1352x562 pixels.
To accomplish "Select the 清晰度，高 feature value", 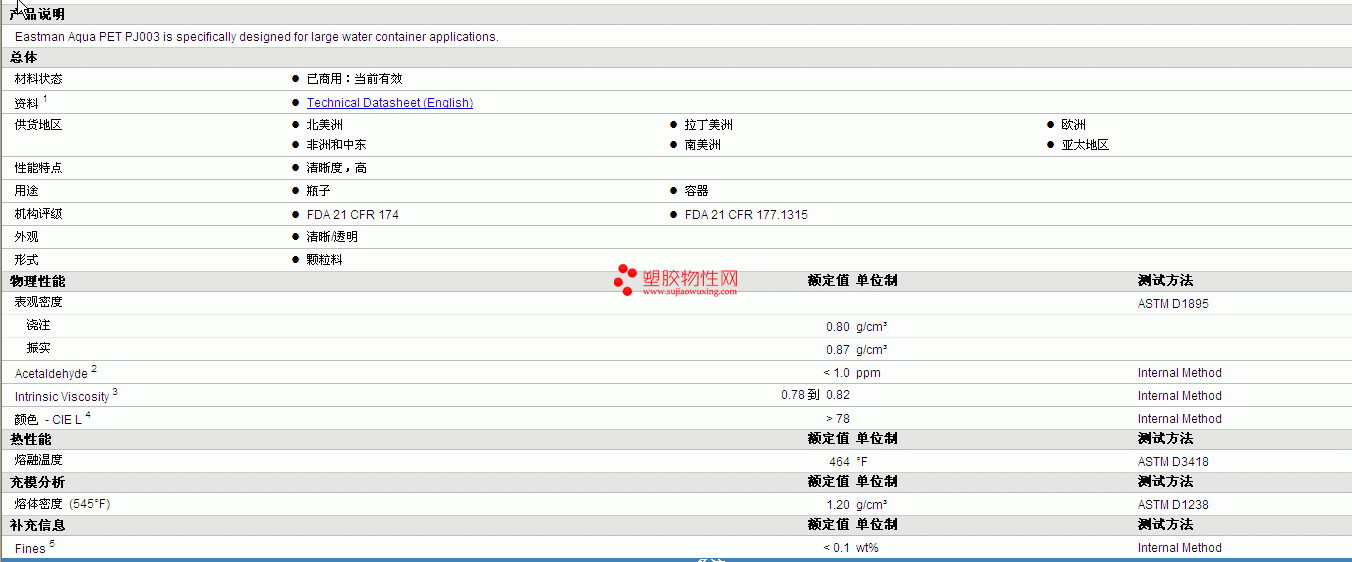I will [x=336, y=168].
